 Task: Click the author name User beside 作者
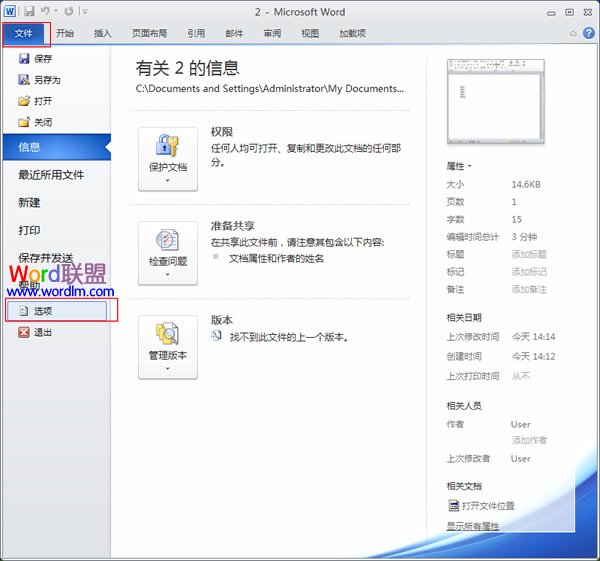tap(520, 424)
